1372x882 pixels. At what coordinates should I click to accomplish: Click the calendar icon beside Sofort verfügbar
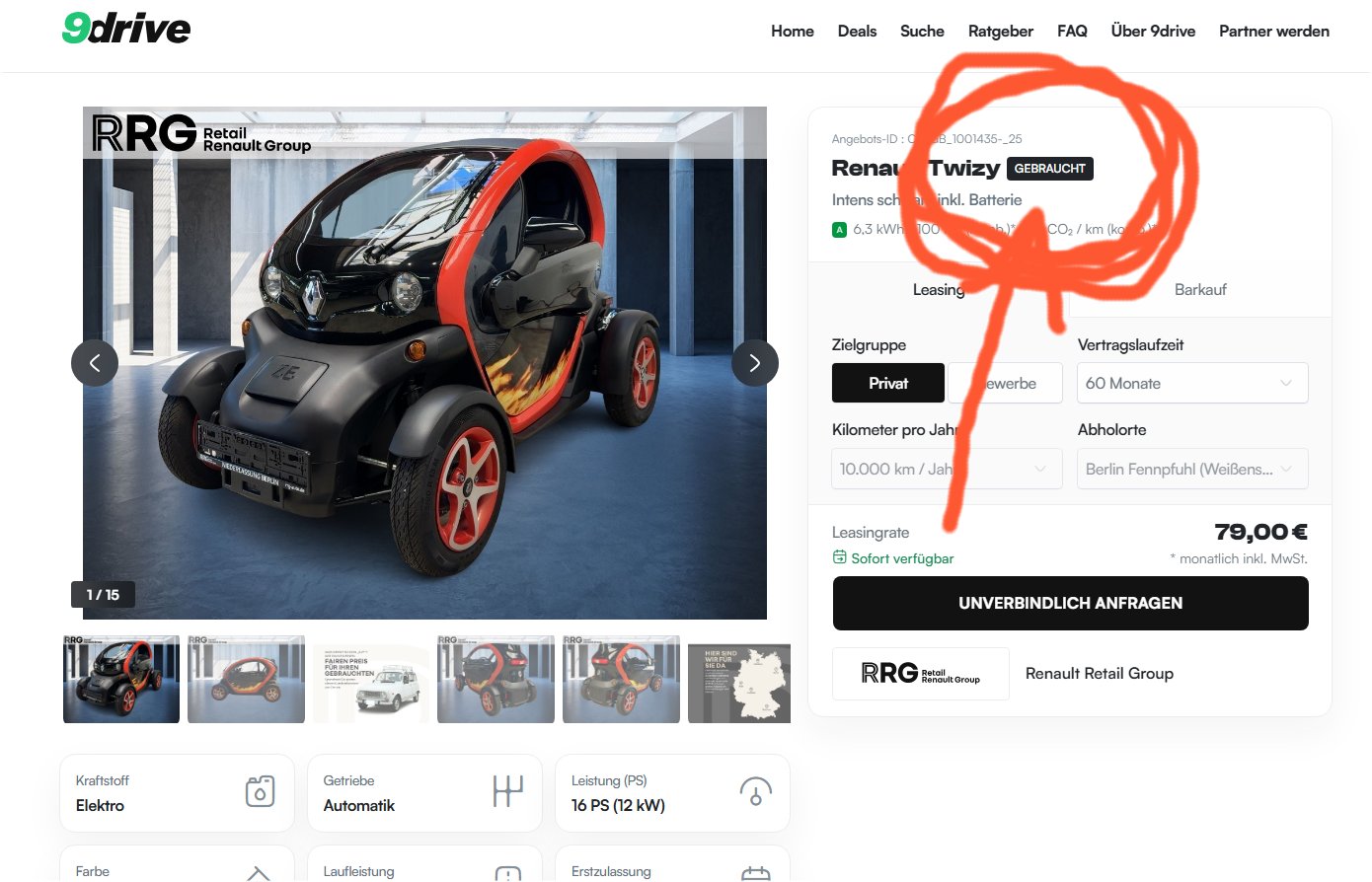tap(840, 557)
